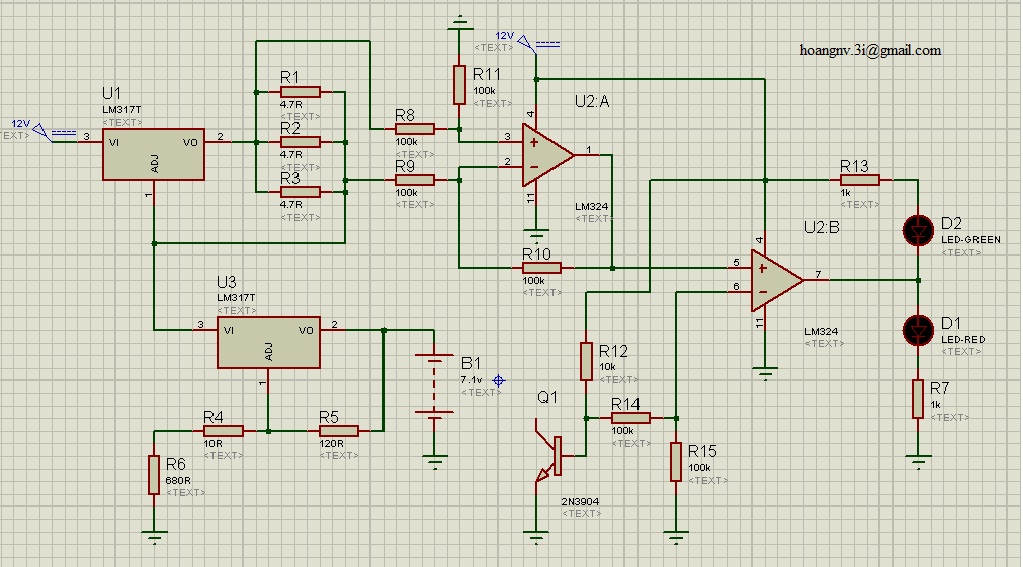Click resistor R15 100k
Screen dimensions: 1023x567
(676, 462)
